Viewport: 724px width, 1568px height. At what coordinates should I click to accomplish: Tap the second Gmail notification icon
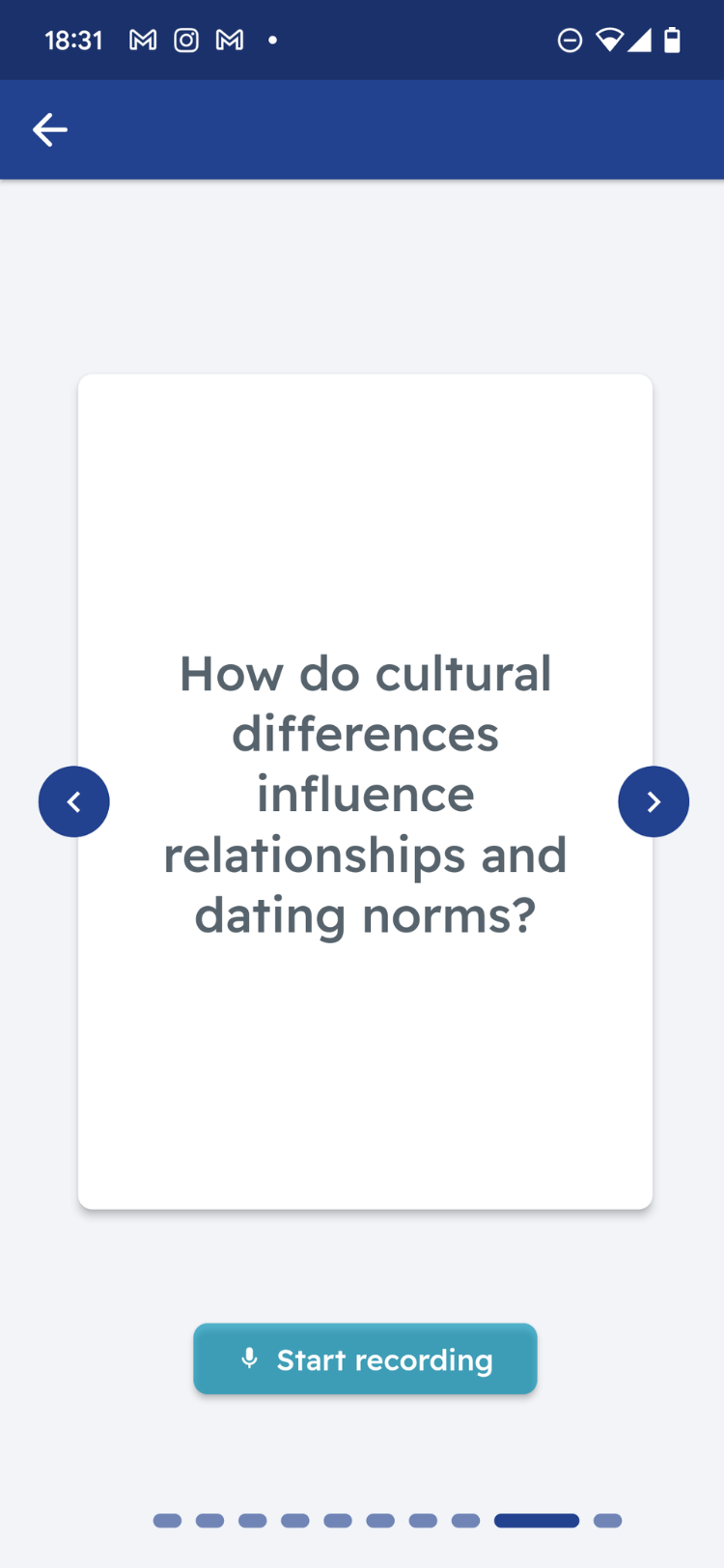click(x=230, y=41)
